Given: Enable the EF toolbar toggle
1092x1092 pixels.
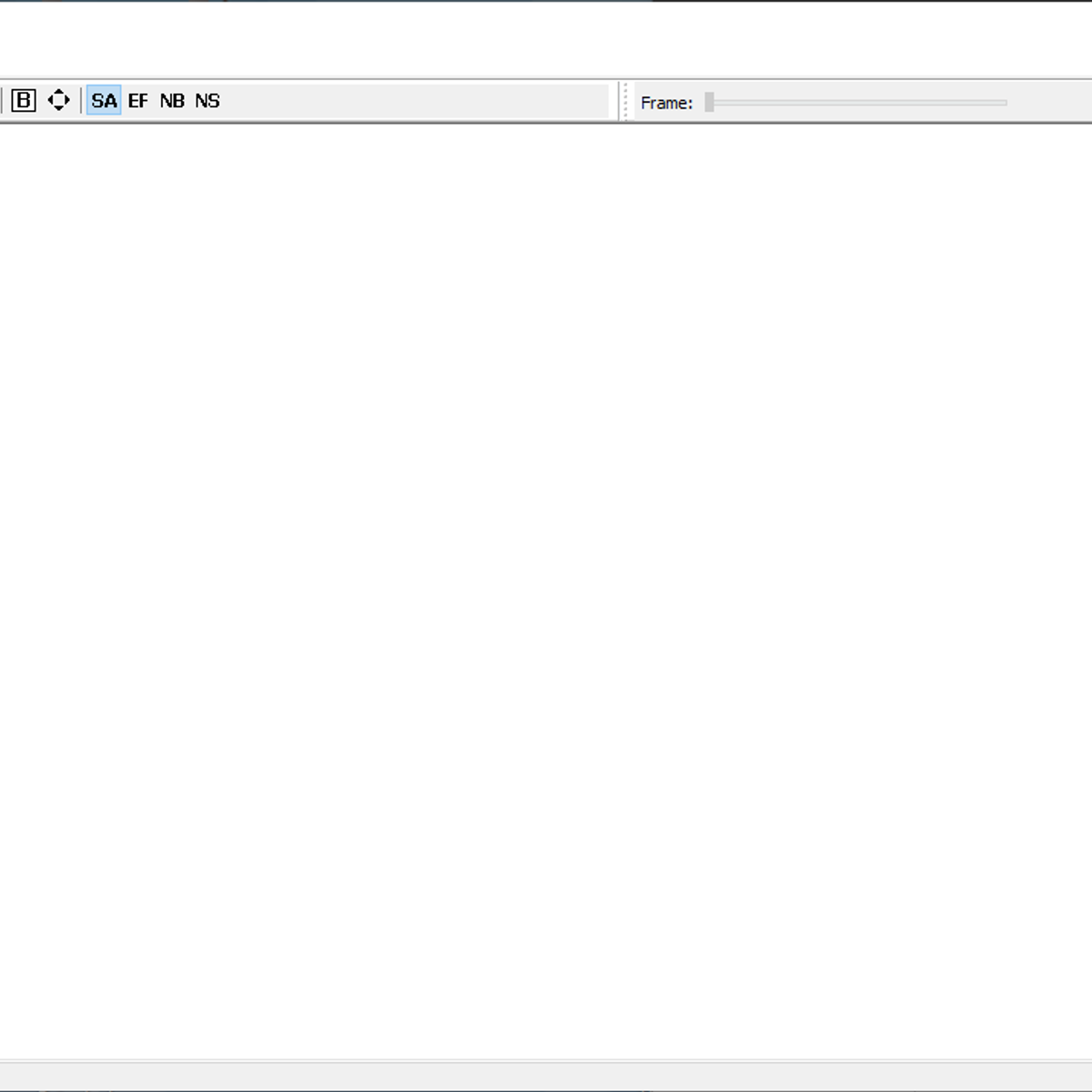Looking at the screenshot, I should pyautogui.click(x=137, y=100).
